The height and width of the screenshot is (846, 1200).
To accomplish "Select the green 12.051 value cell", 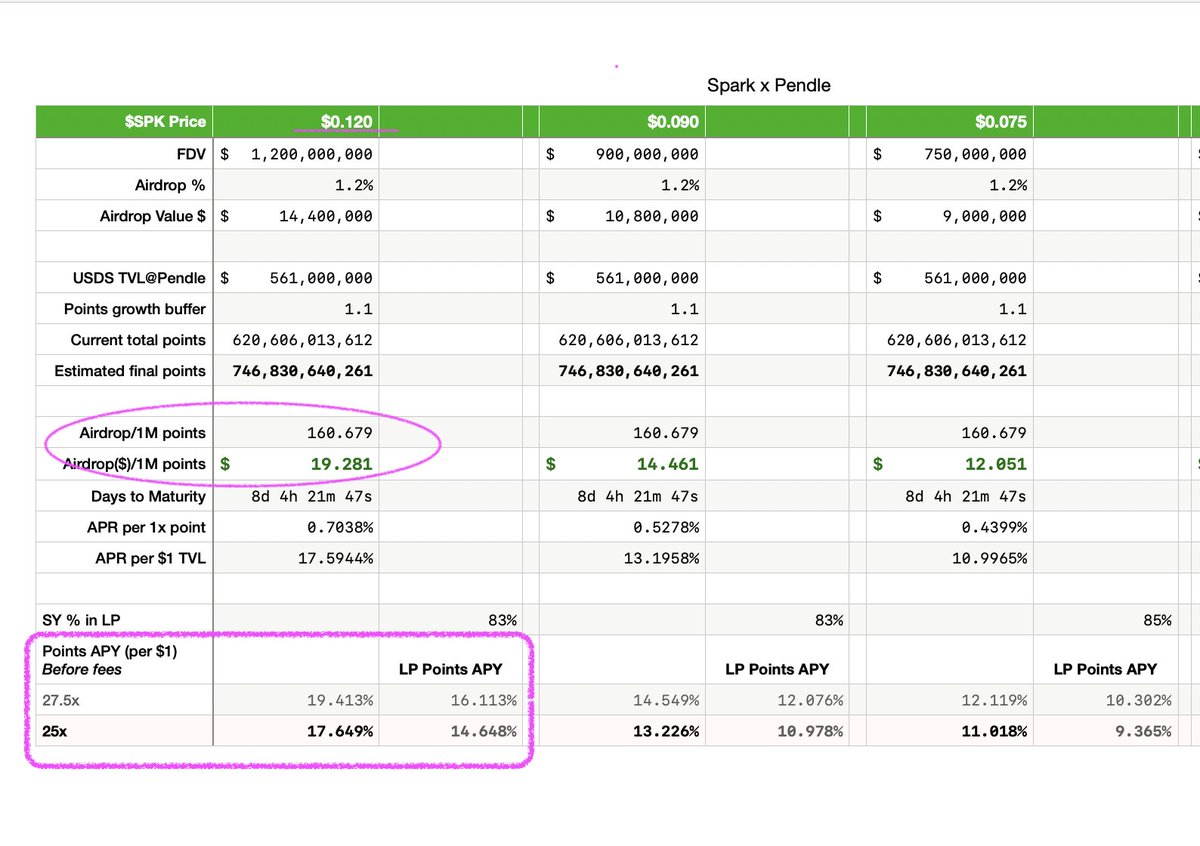I will click(x=949, y=464).
